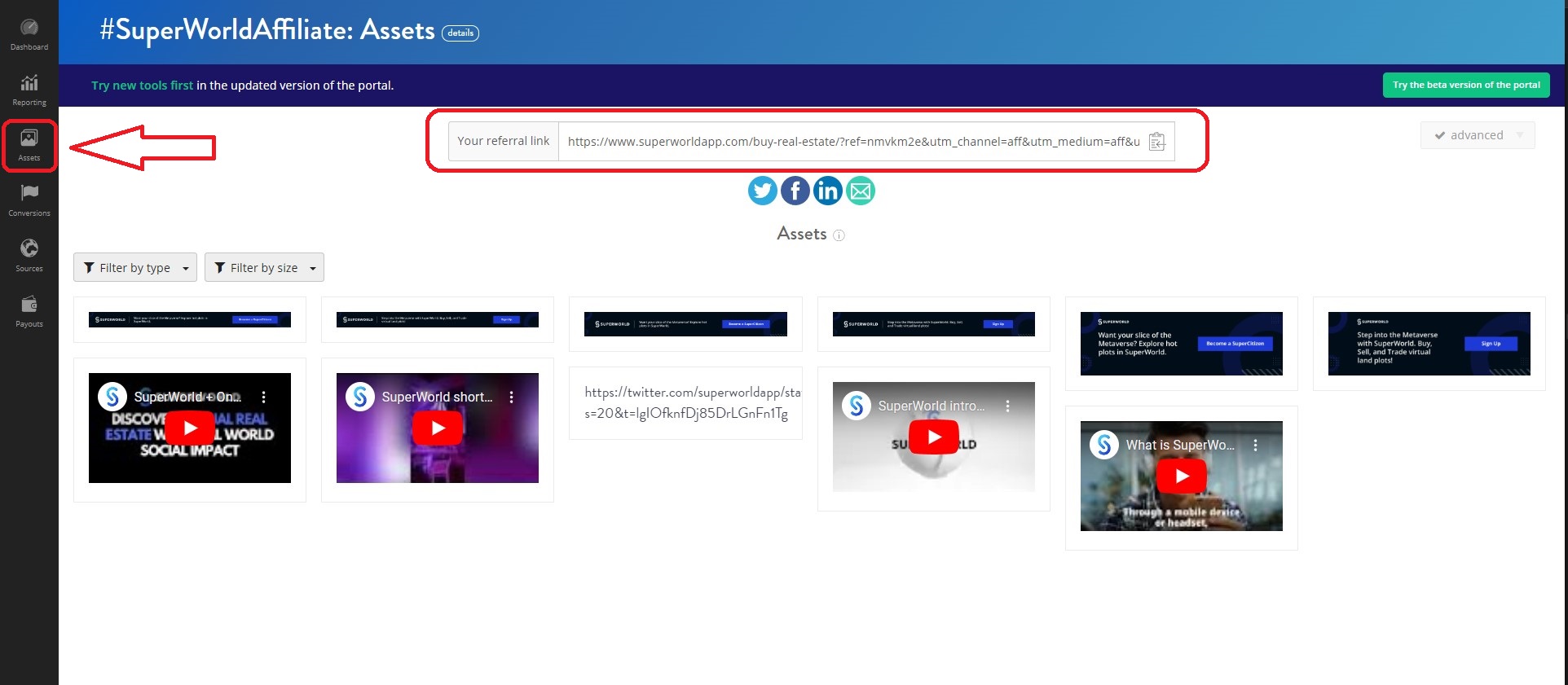Open the Sources sidebar section
The image size is (1568, 685).
click(29, 257)
